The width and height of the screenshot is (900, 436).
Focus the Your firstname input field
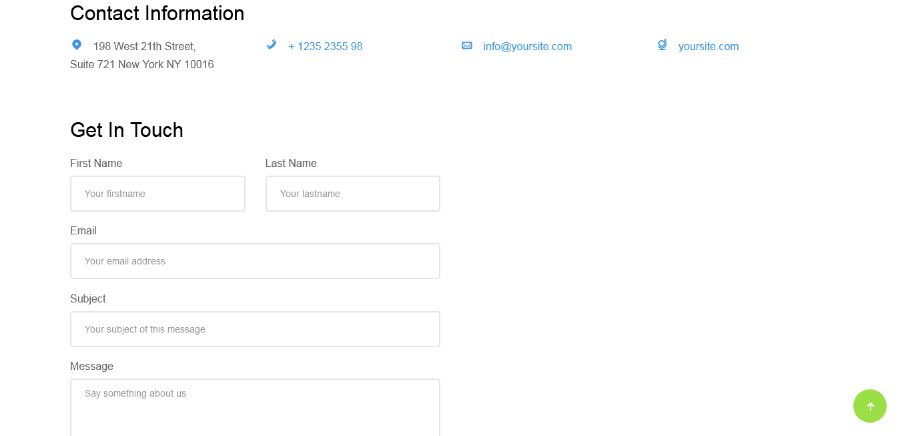point(157,194)
